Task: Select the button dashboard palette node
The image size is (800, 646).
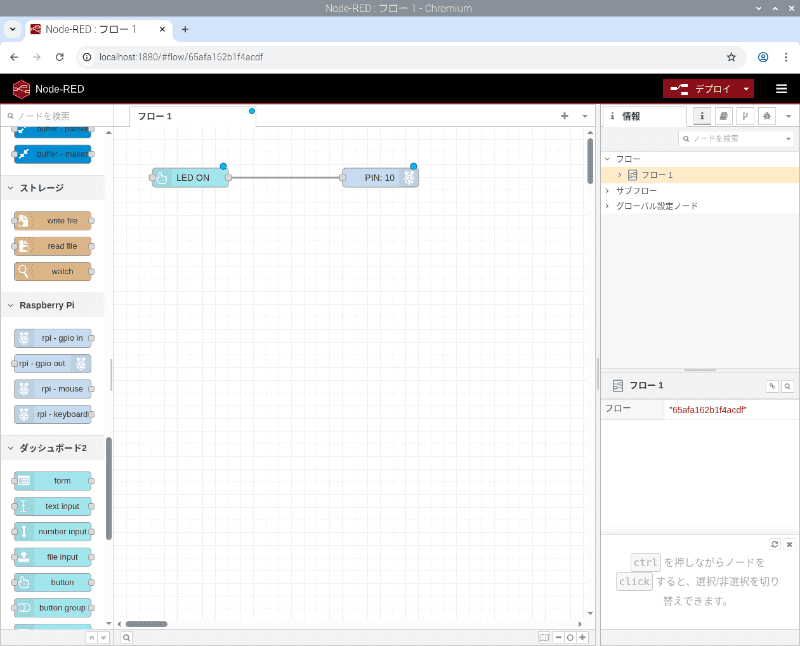Action: click(x=53, y=582)
